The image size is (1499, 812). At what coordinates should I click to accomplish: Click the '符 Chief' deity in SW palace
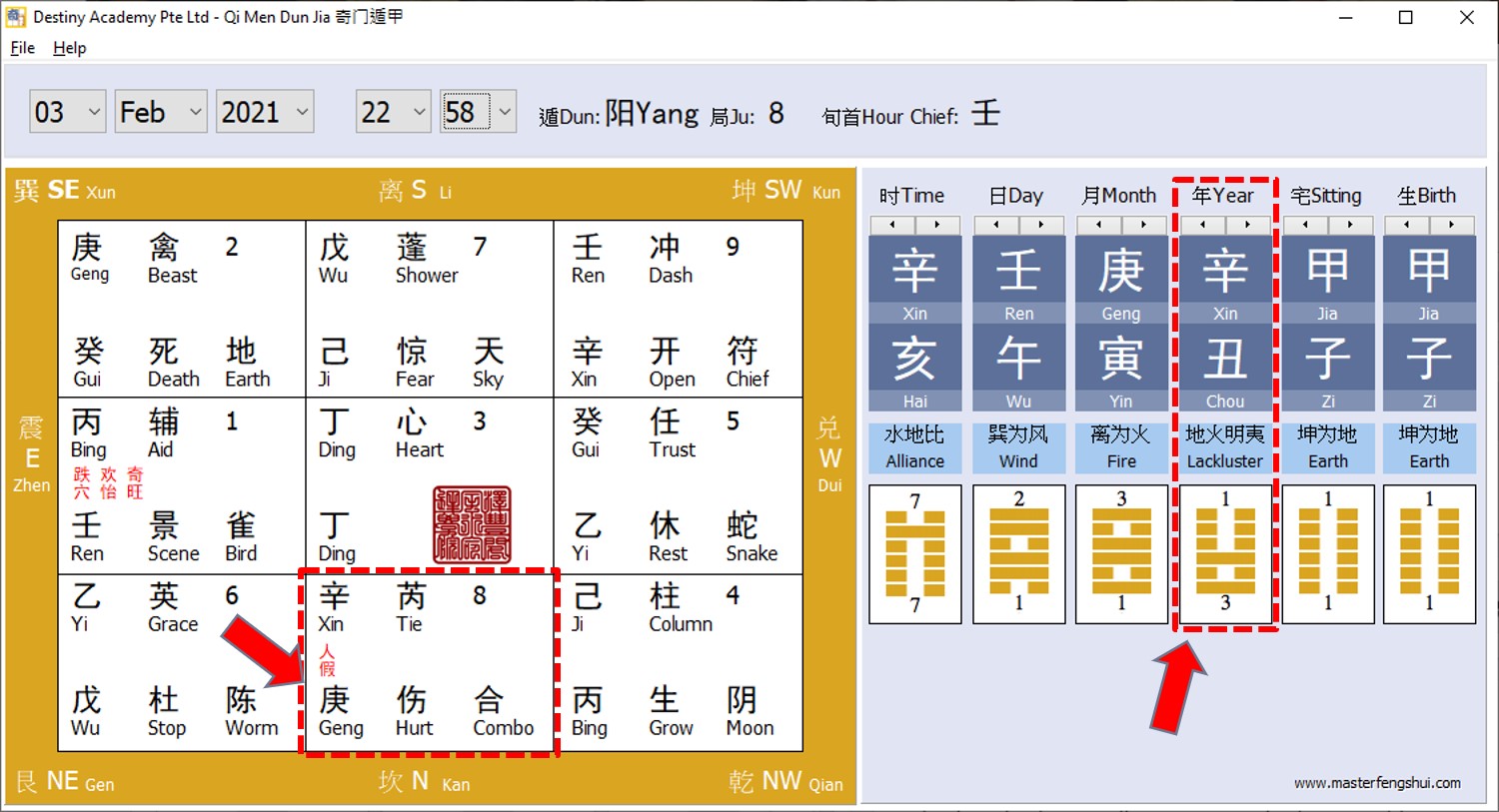[x=748, y=363]
